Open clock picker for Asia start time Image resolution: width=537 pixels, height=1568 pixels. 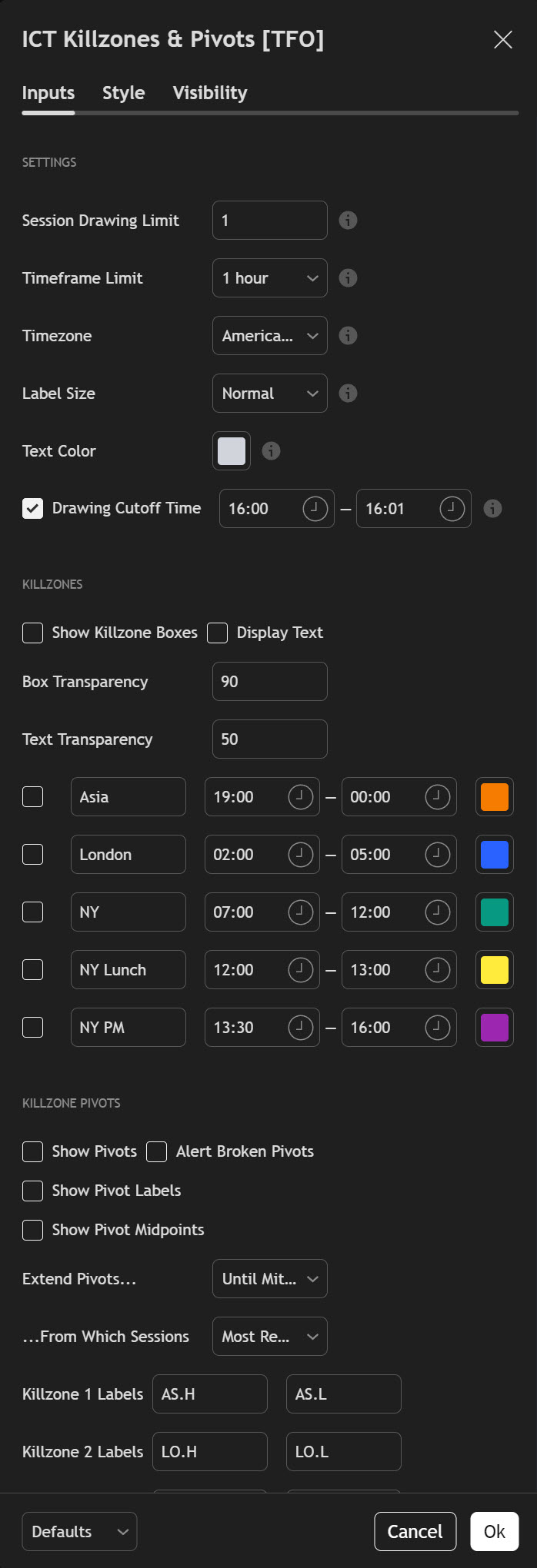[300, 797]
